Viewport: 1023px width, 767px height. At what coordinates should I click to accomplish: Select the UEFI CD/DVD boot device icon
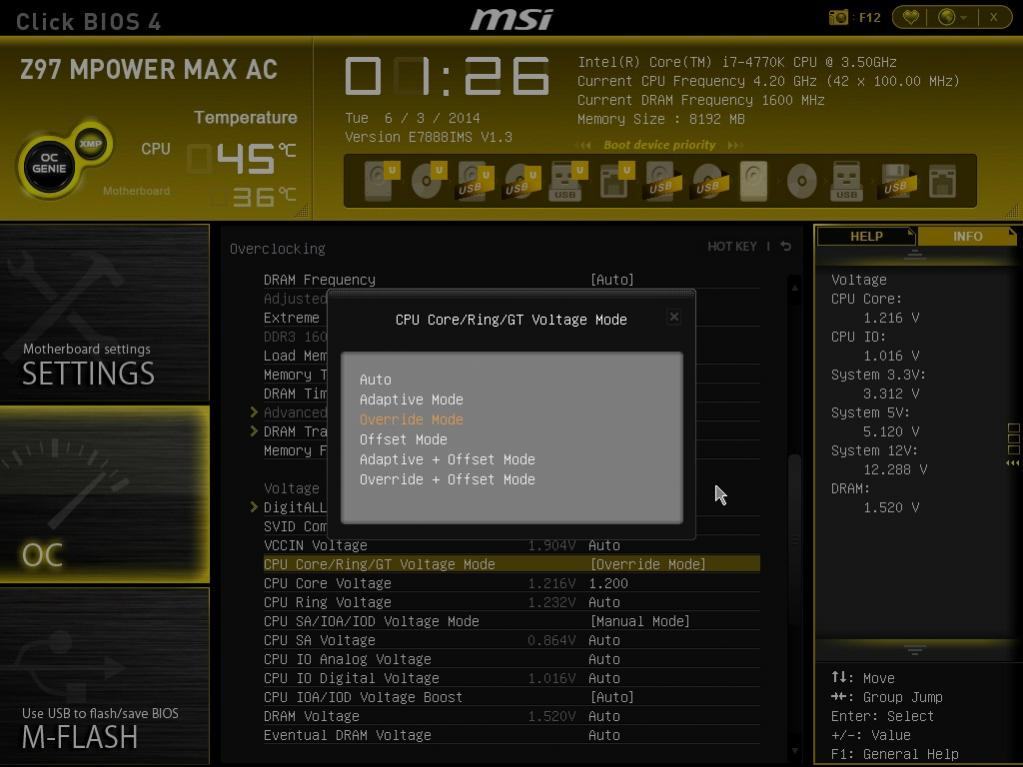click(428, 180)
